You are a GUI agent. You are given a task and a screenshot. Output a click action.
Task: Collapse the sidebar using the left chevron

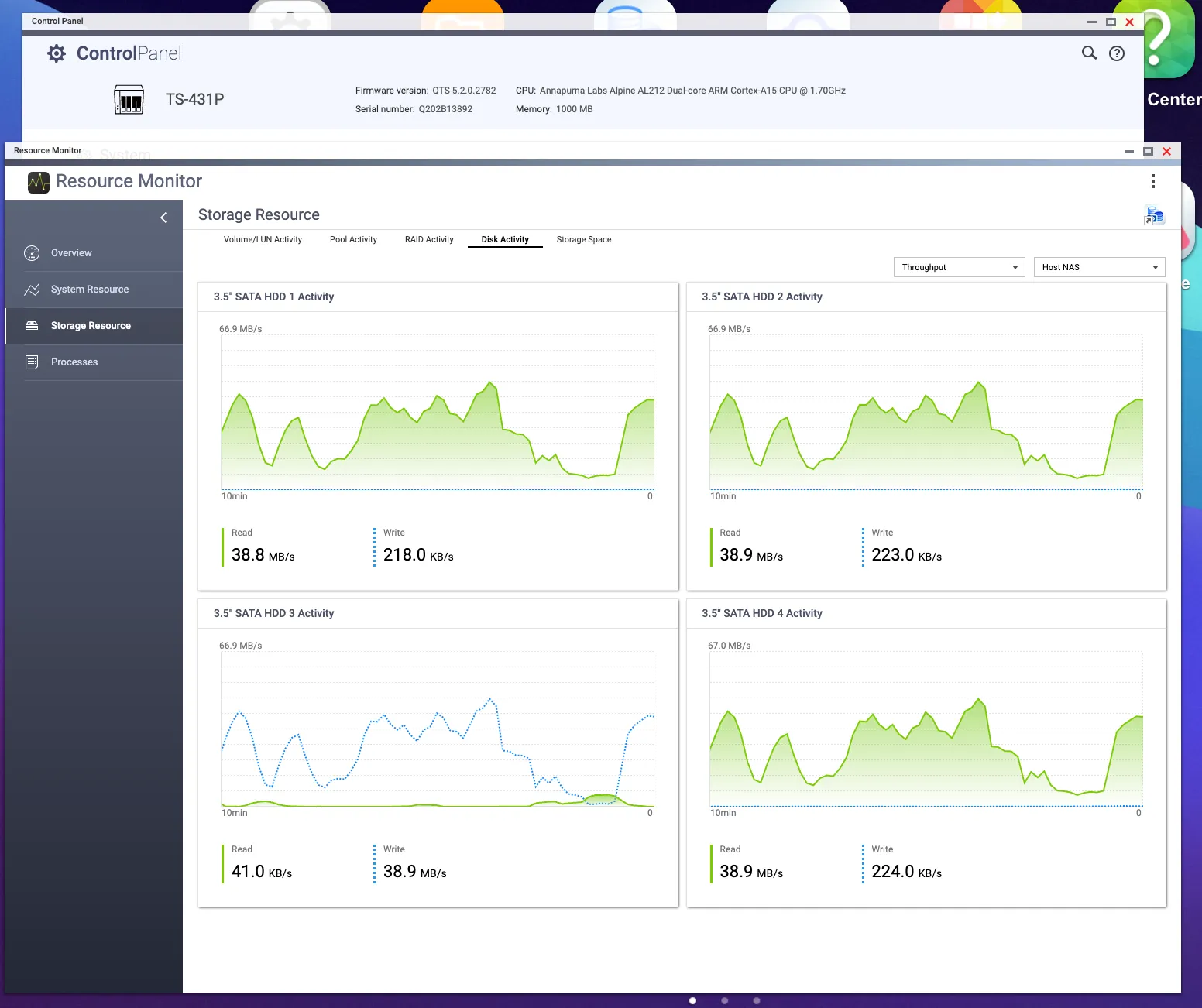[x=163, y=218]
